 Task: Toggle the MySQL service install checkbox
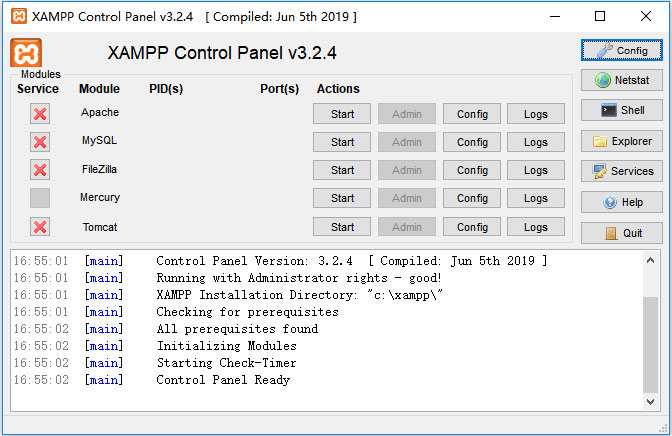pos(40,142)
